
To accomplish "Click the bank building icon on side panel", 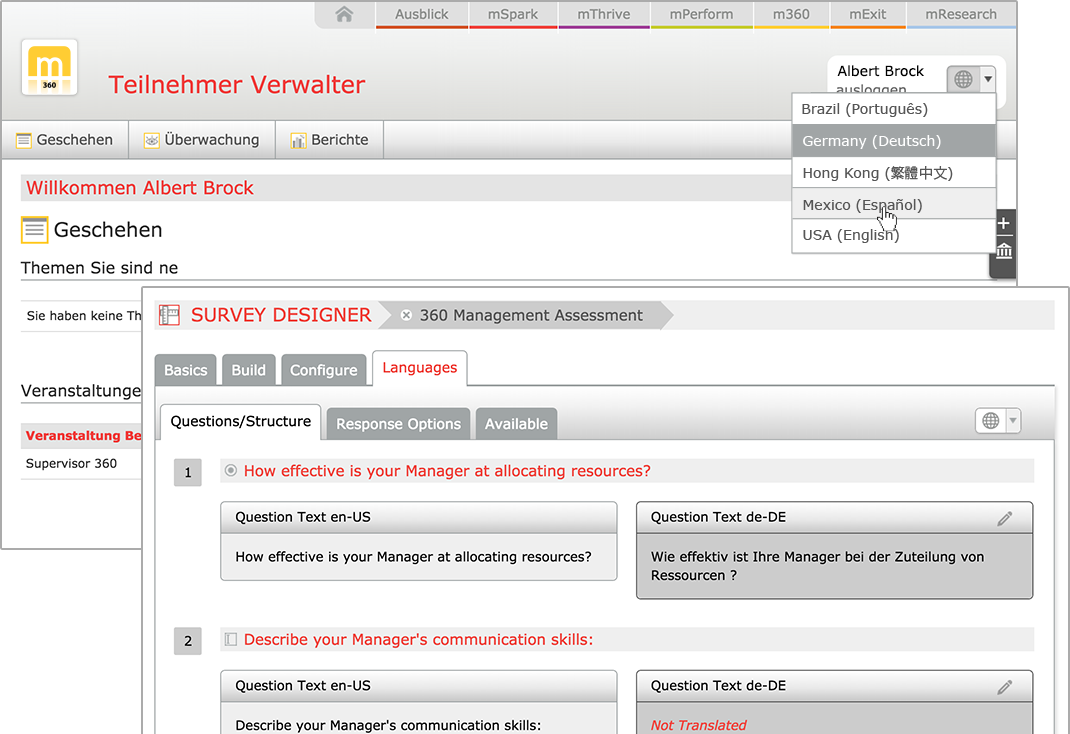I will 1004,251.
